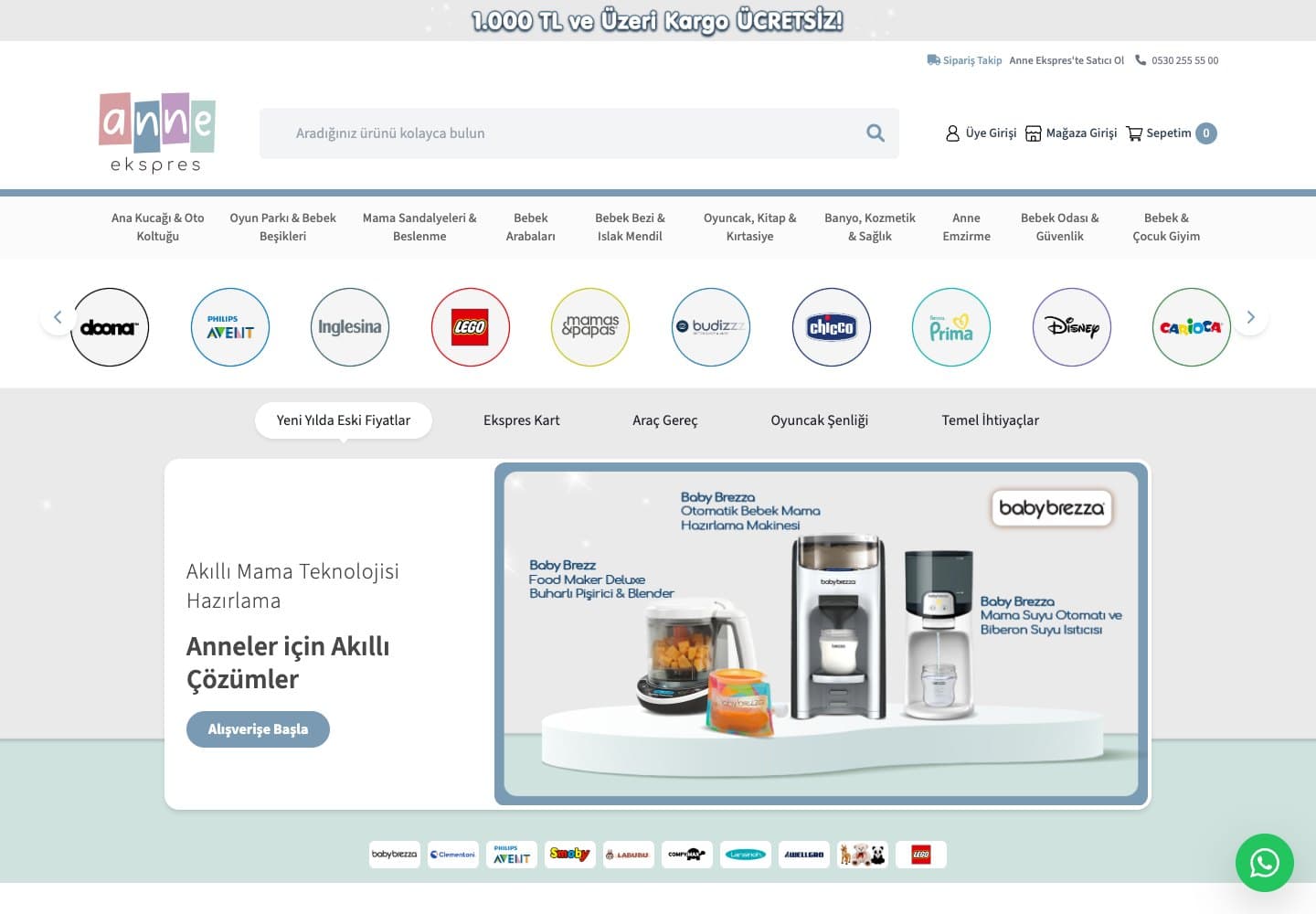The image size is (1316, 914).
Task: Click the free shipping top banner
Action: [658, 20]
